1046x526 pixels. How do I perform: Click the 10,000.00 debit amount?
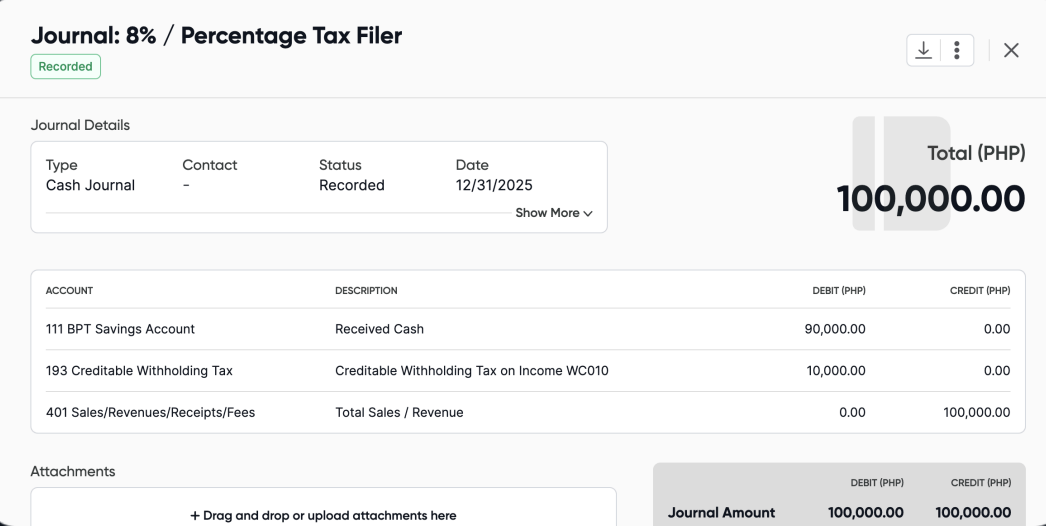point(835,371)
